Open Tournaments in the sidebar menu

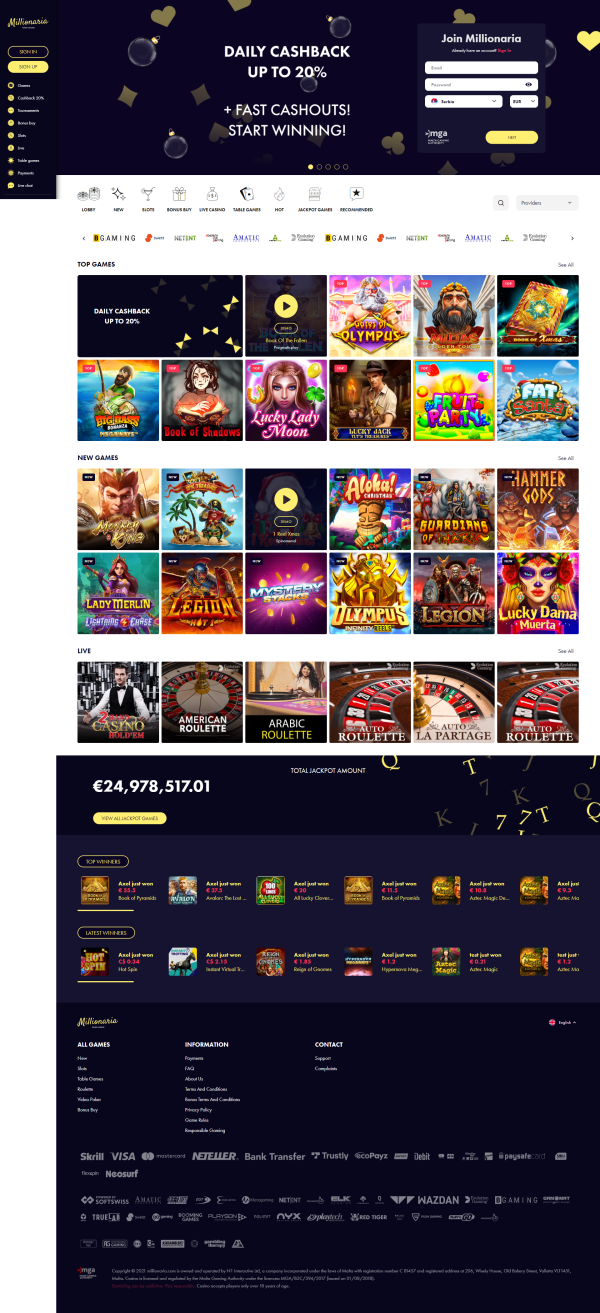coord(26,110)
